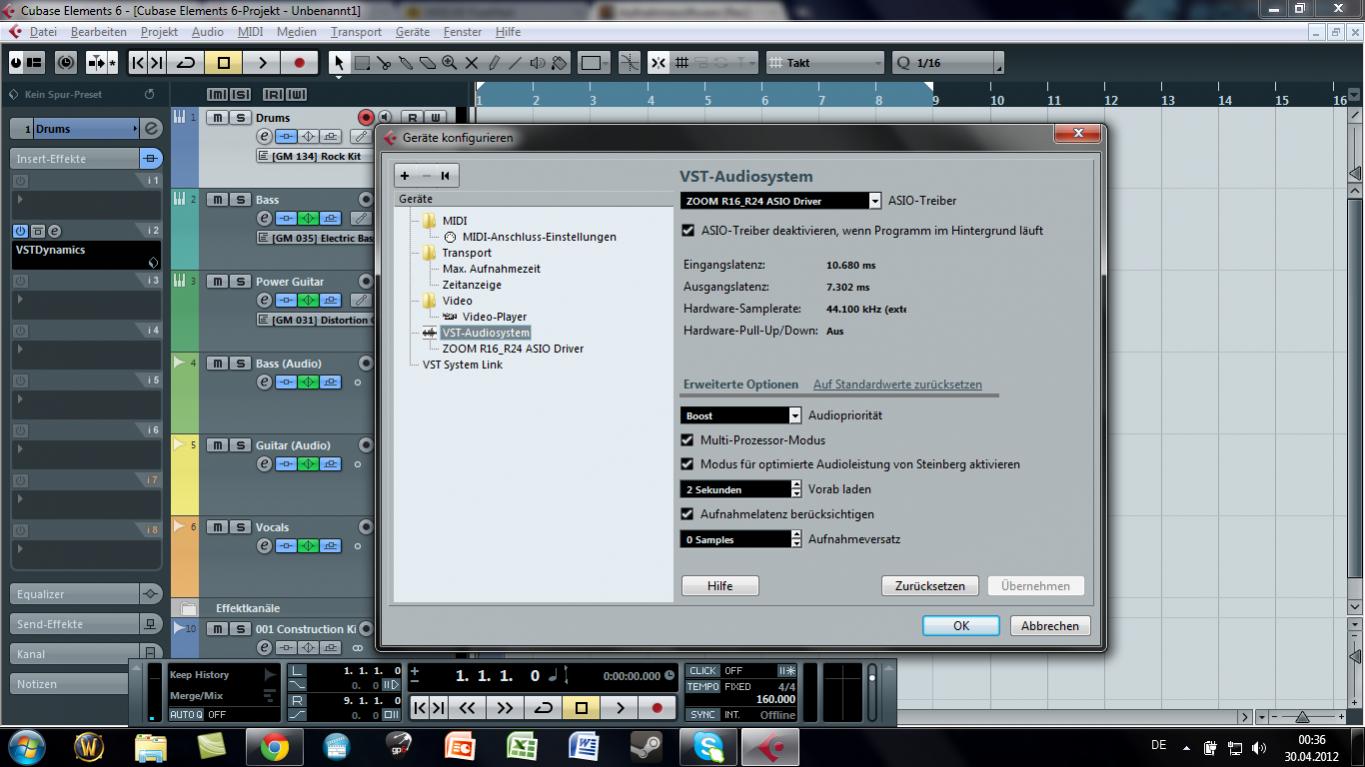
Task: Open Google Chrome from the taskbar
Action: (274, 746)
